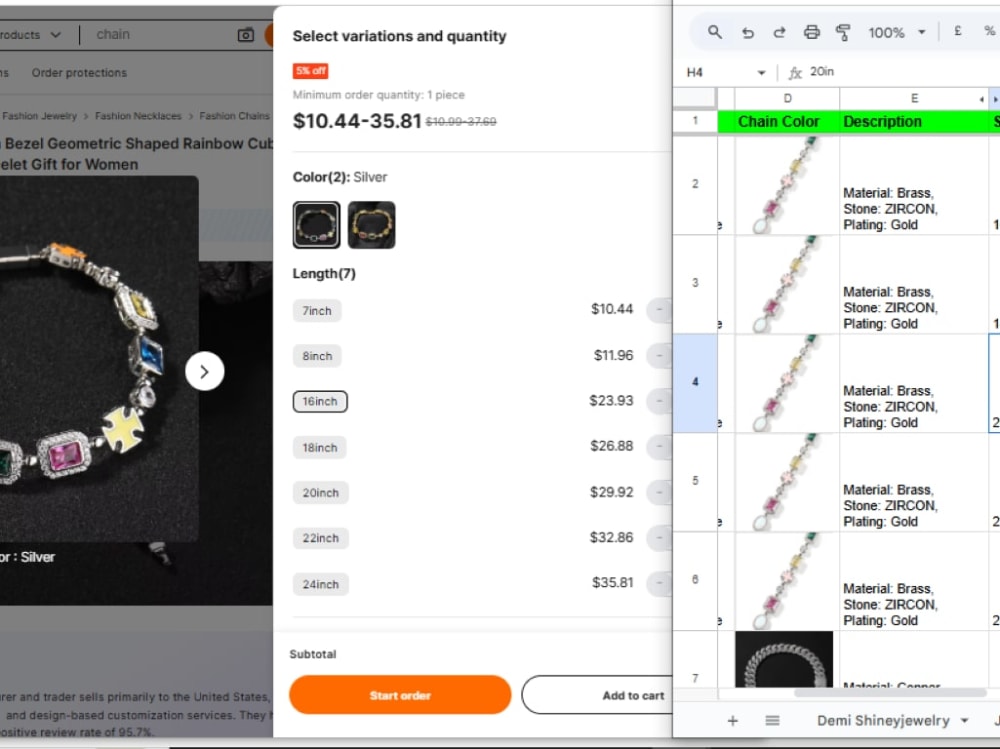Choose the 7inch length option
The image size is (1000, 749).
pos(317,311)
